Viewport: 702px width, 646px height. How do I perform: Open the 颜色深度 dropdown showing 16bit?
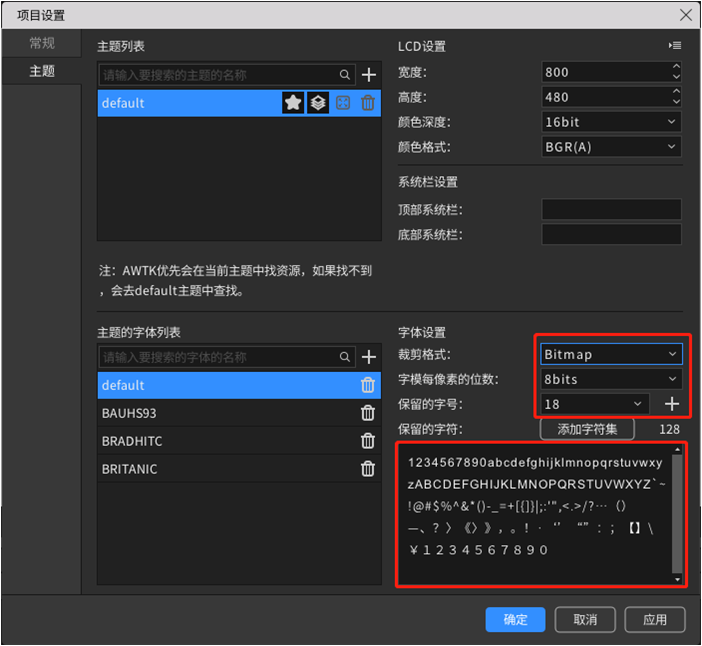tap(611, 122)
